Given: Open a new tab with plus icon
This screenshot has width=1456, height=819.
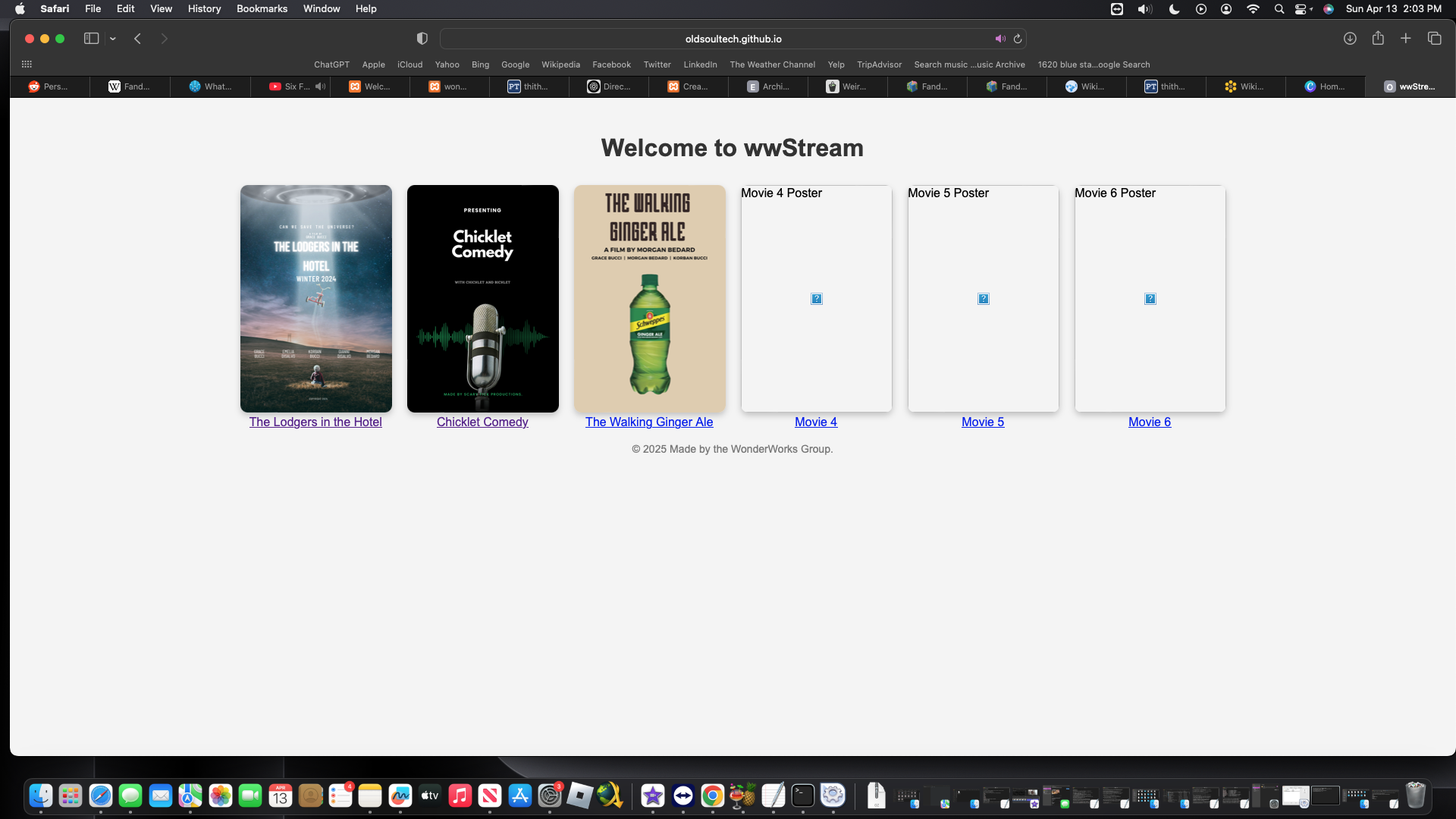Looking at the screenshot, I should tap(1405, 38).
